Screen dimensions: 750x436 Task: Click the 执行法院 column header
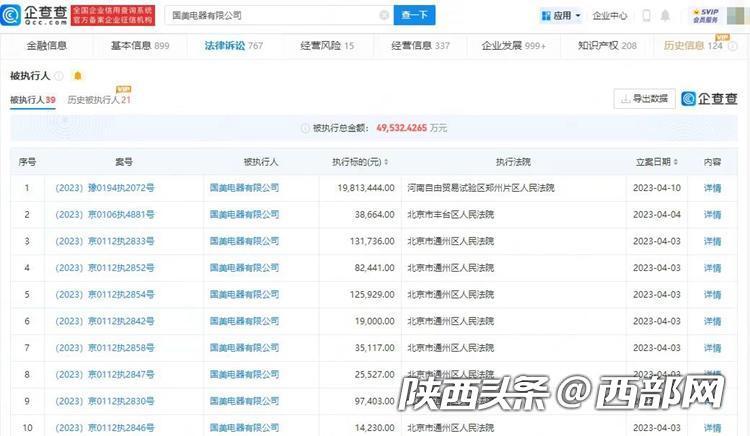(513, 162)
